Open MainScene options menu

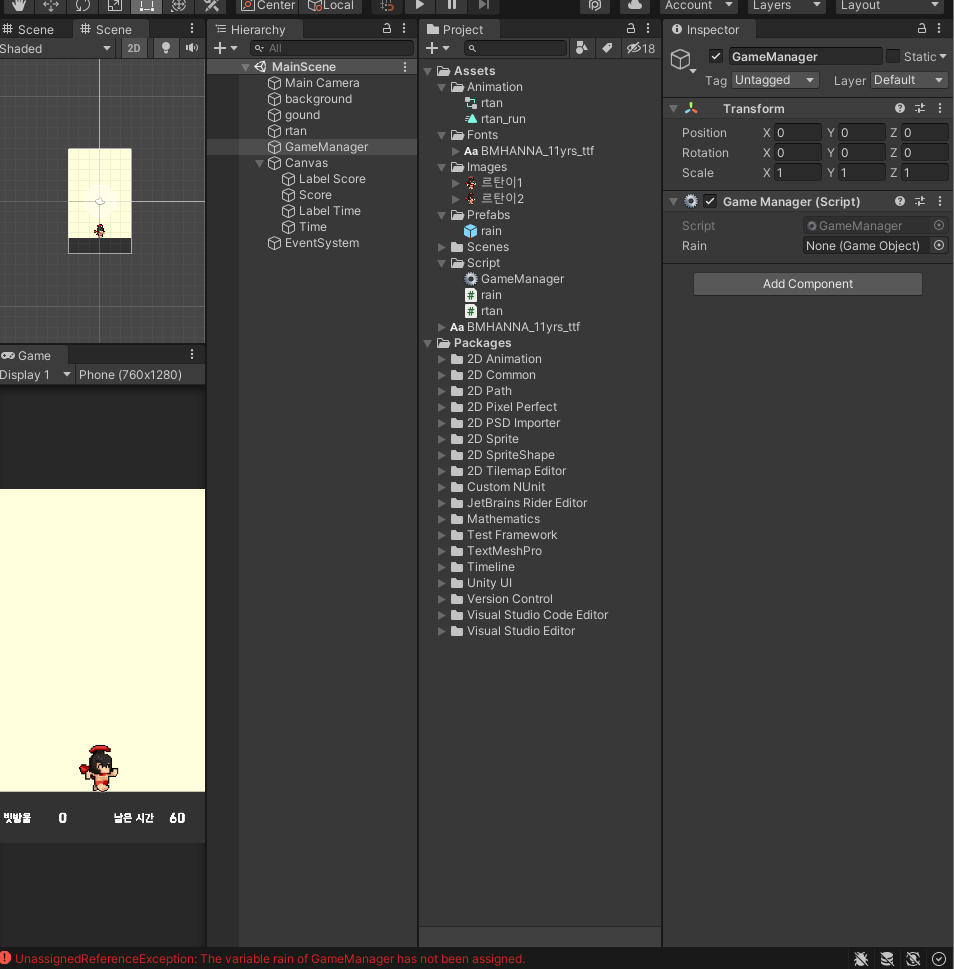405,67
